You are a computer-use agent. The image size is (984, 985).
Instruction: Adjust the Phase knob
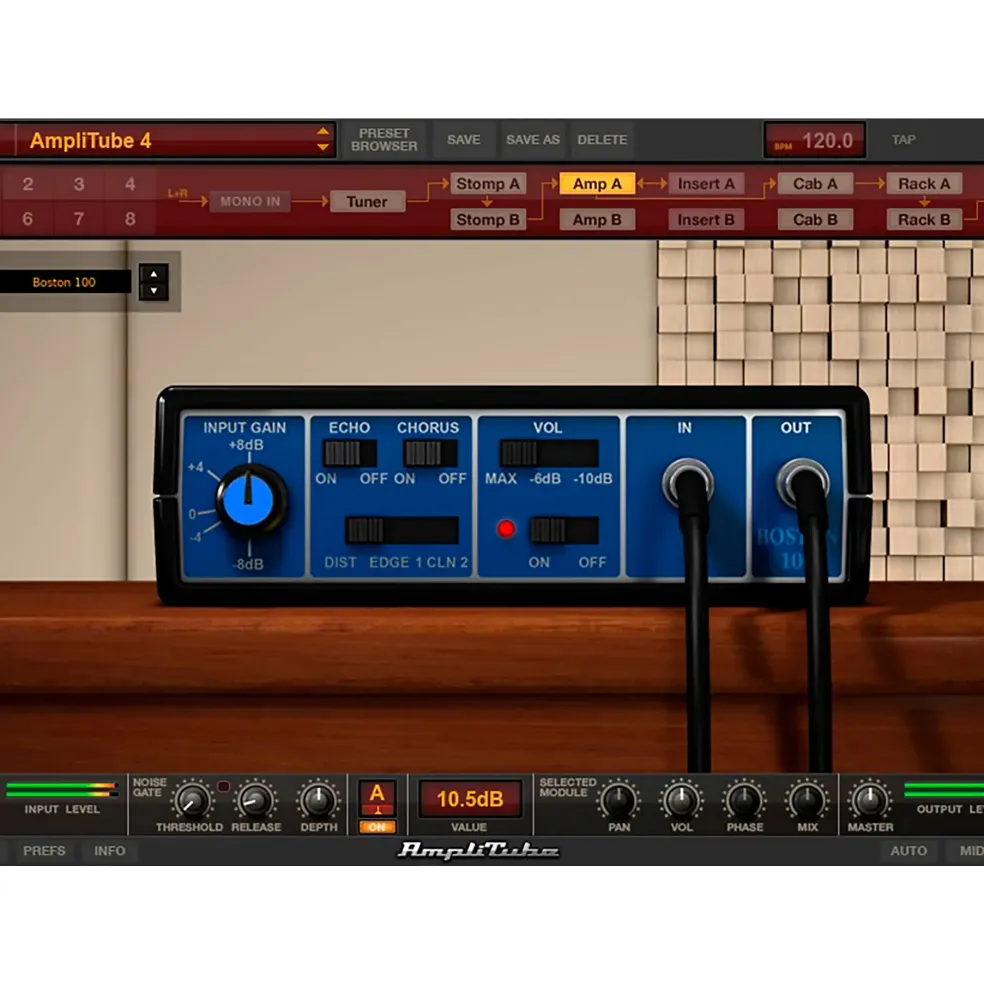click(x=745, y=800)
